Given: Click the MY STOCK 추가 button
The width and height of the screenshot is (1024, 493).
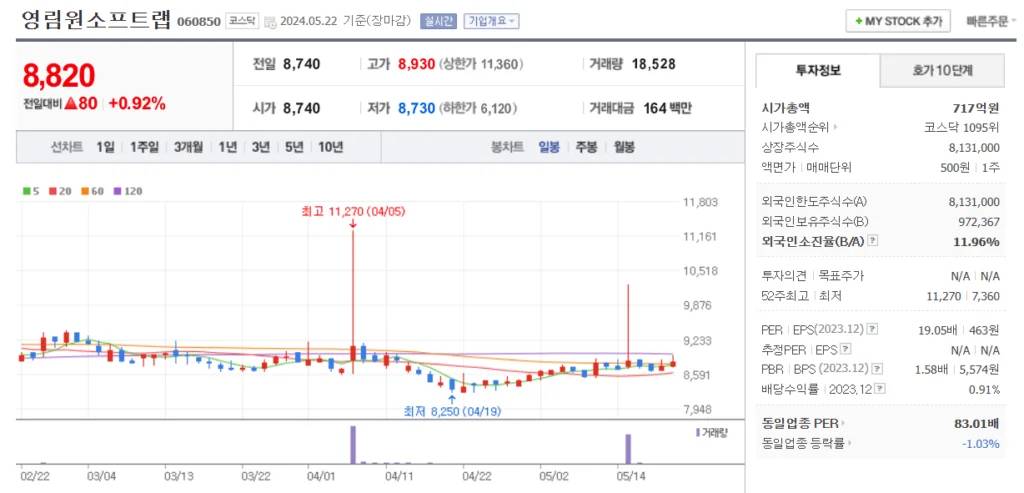Looking at the screenshot, I should (898, 21).
